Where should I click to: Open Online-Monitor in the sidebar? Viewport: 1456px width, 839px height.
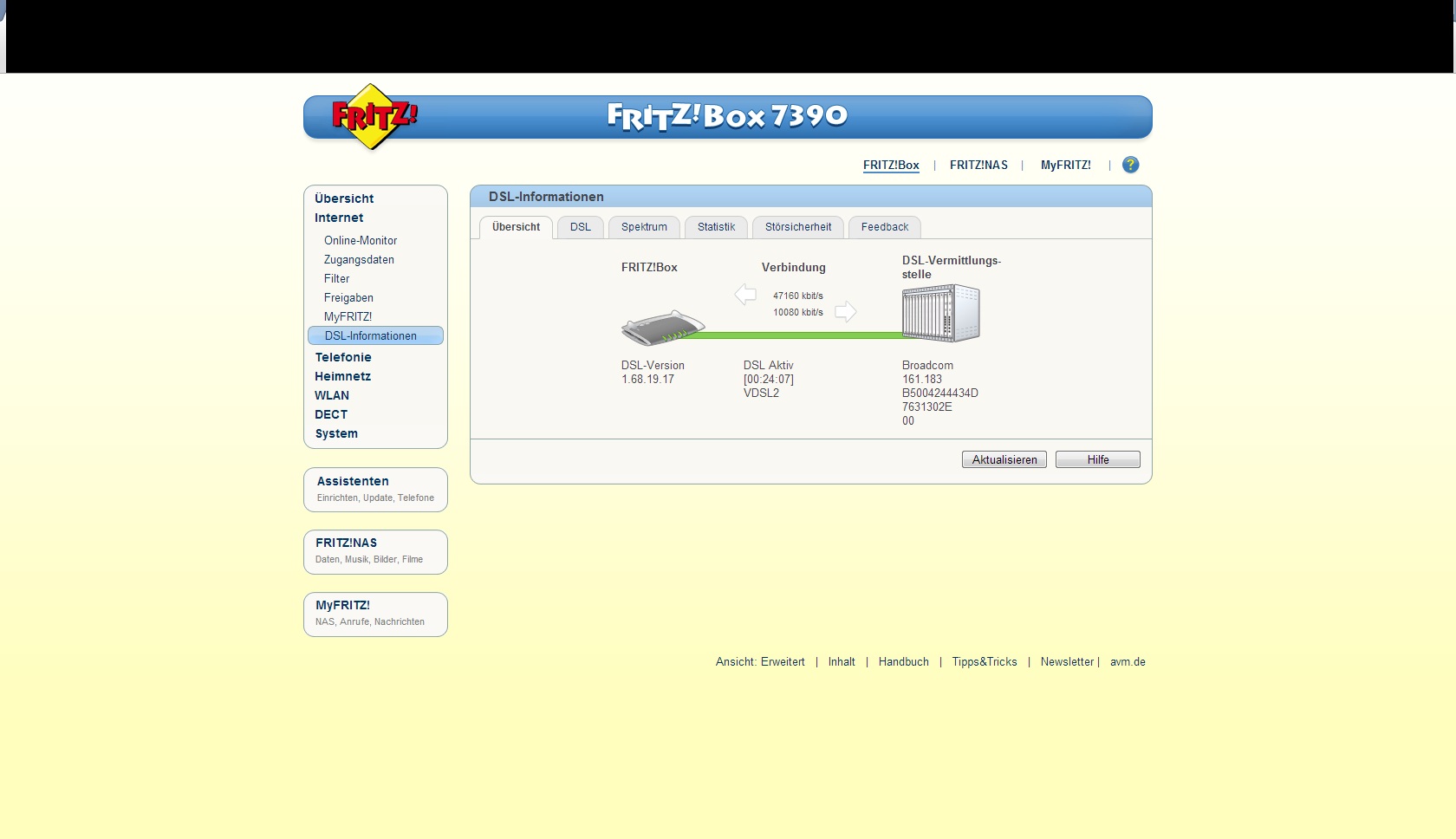pos(361,241)
